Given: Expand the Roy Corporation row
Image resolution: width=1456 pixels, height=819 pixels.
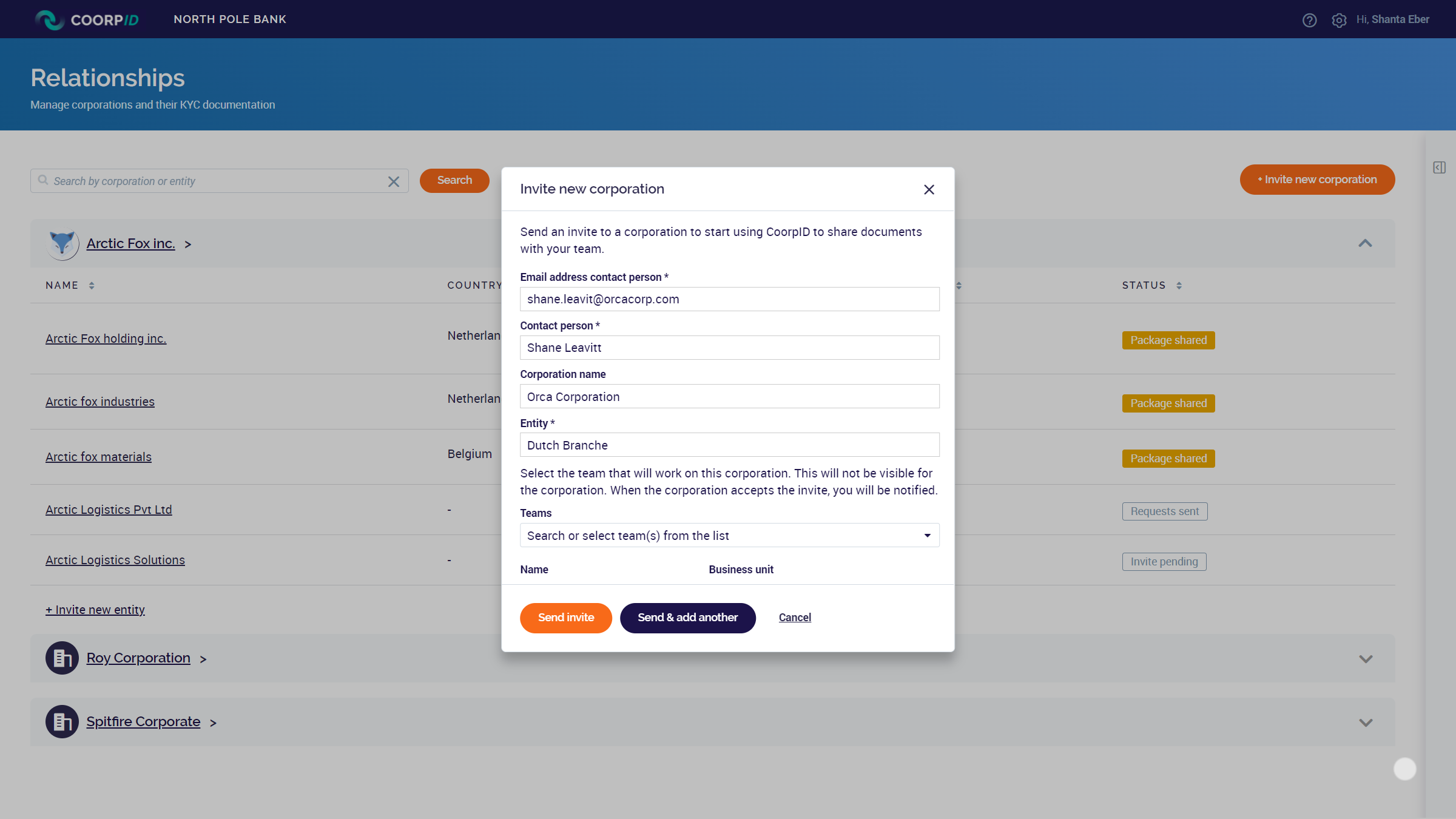Looking at the screenshot, I should tap(1366, 659).
